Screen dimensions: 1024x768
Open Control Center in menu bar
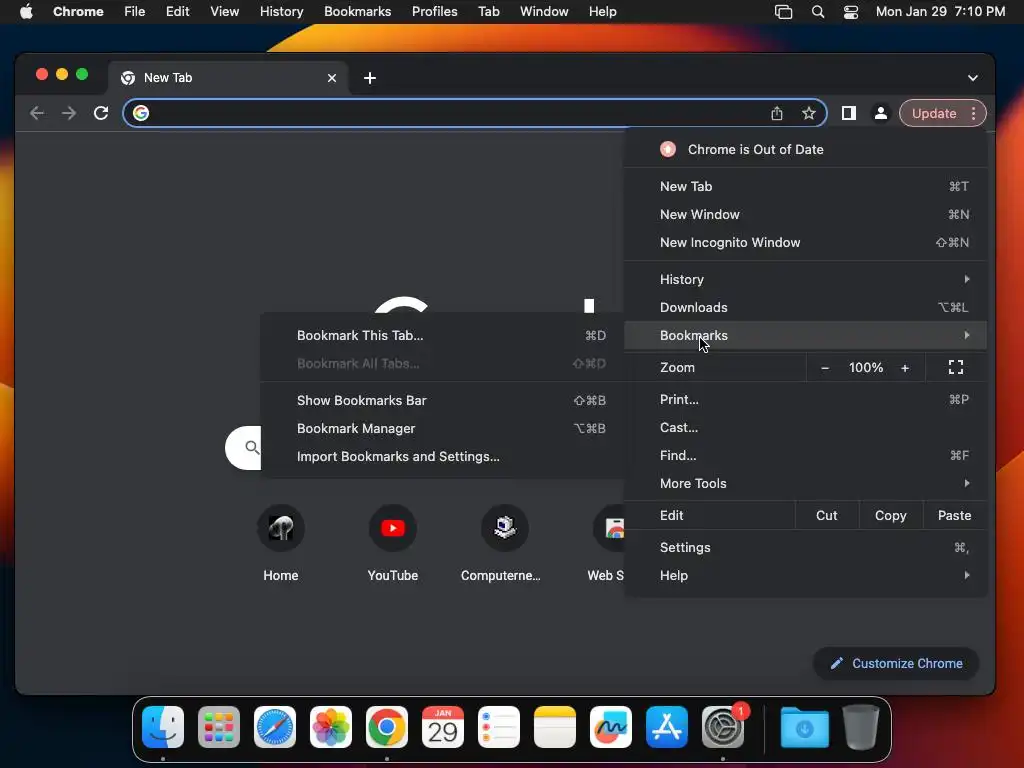(851, 12)
